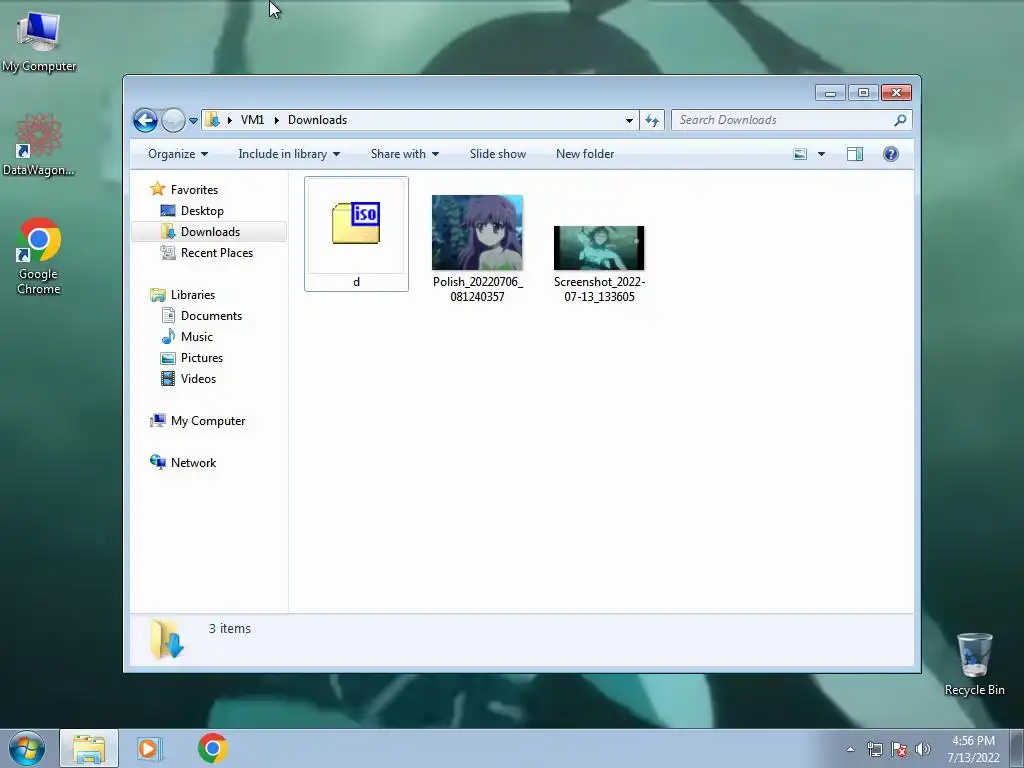Open Include in library menu
This screenshot has height=768, width=1024.
(x=289, y=154)
